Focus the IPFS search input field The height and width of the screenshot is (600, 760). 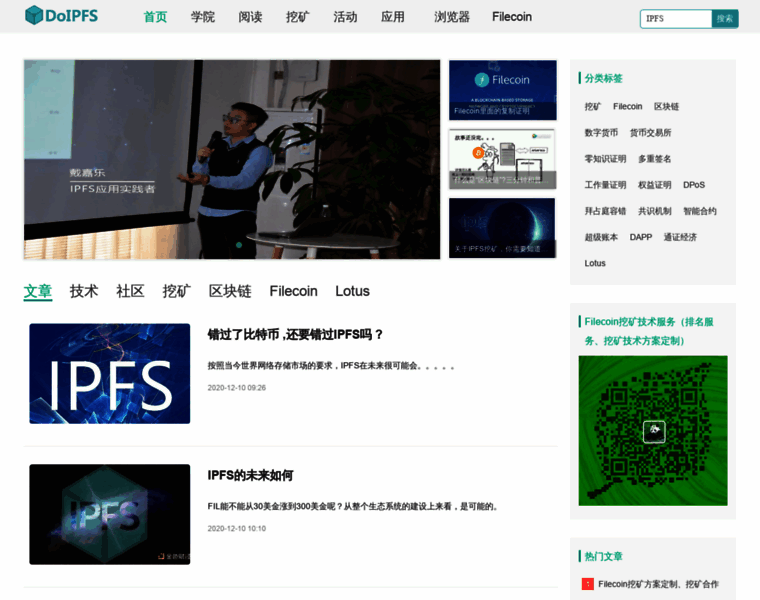[x=676, y=19]
